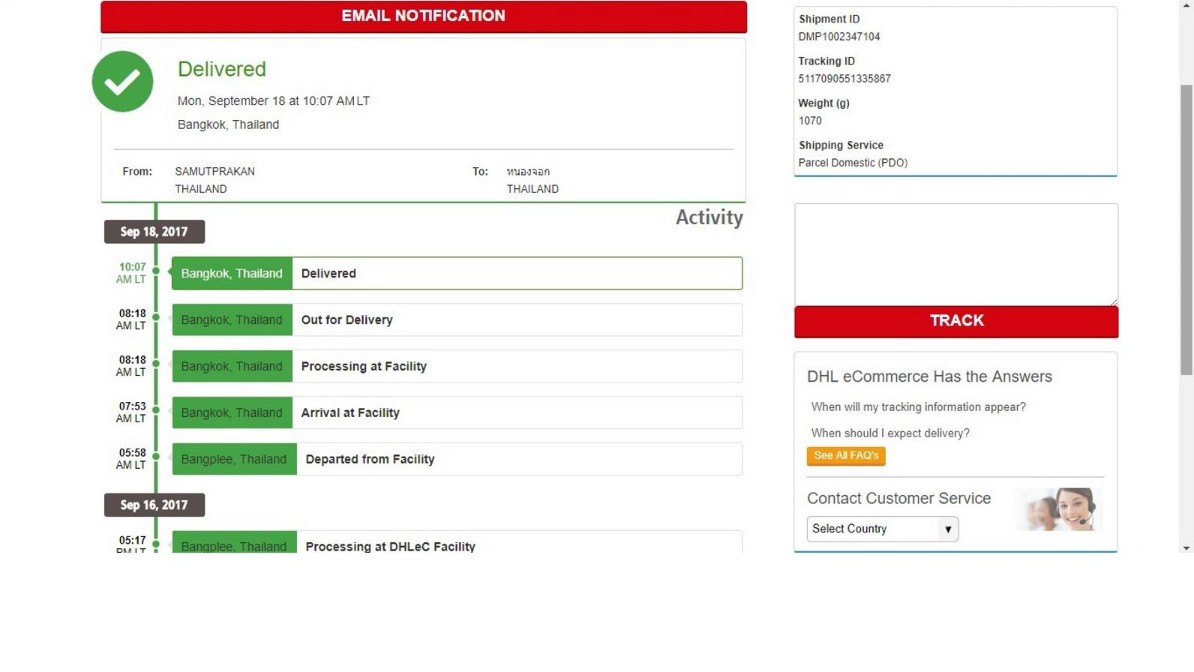The height and width of the screenshot is (672, 1194).
Task: Expand the Sep 16, 2017 date marker
Action: click(x=153, y=505)
